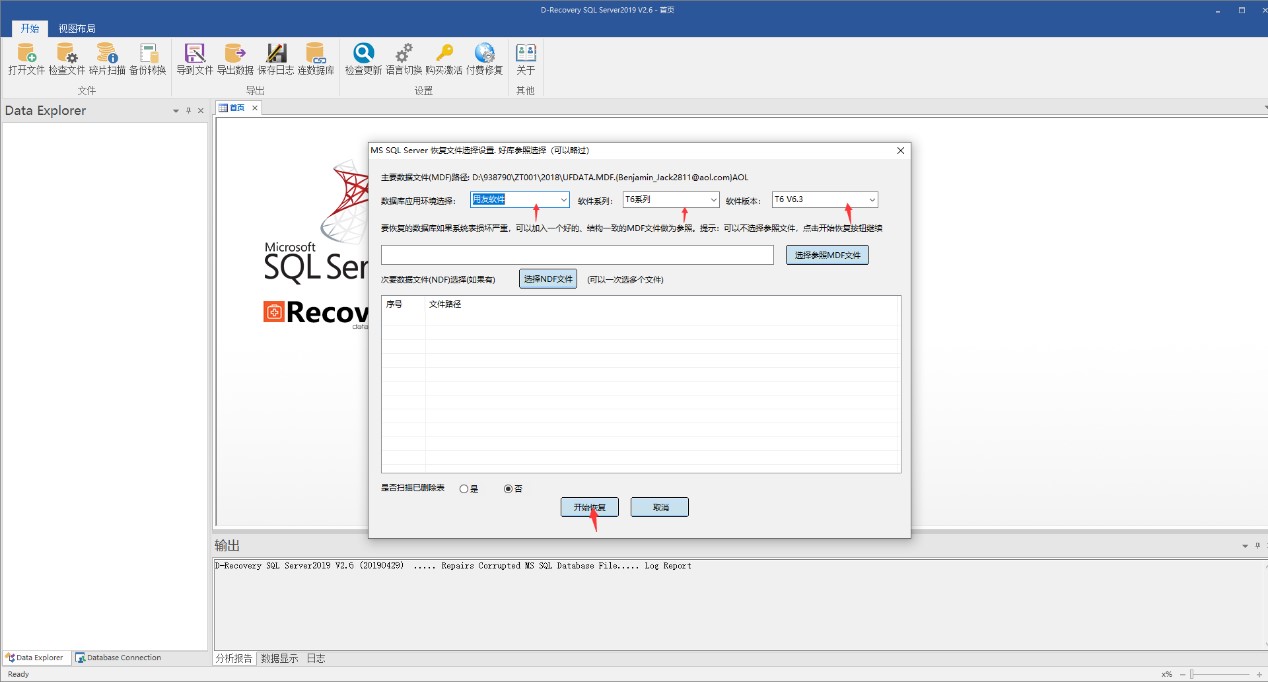Click the D-Recovery log report line in output
Screen dimensions: 1268x682
point(453,566)
